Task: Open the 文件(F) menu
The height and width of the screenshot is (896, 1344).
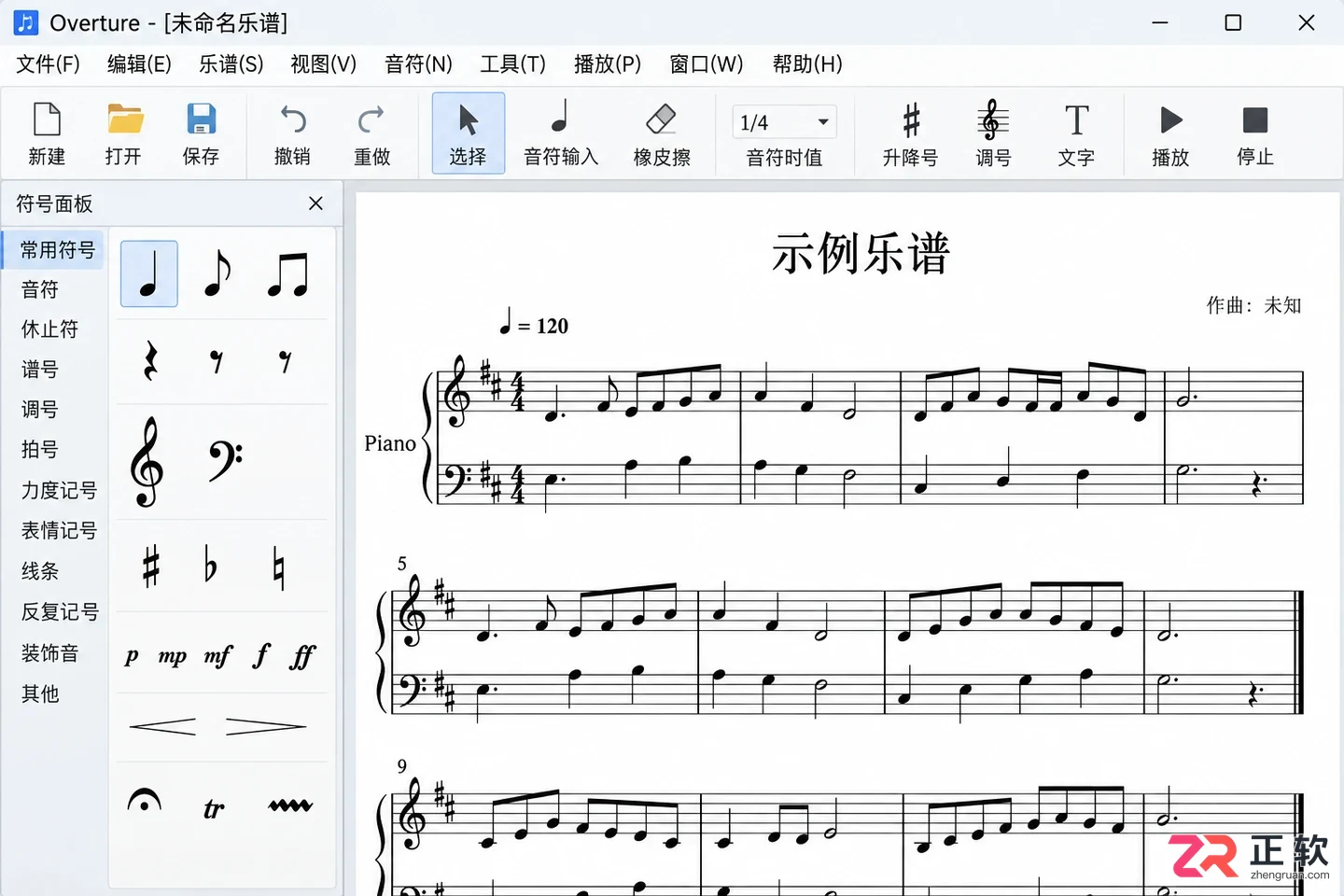Action: click(49, 63)
